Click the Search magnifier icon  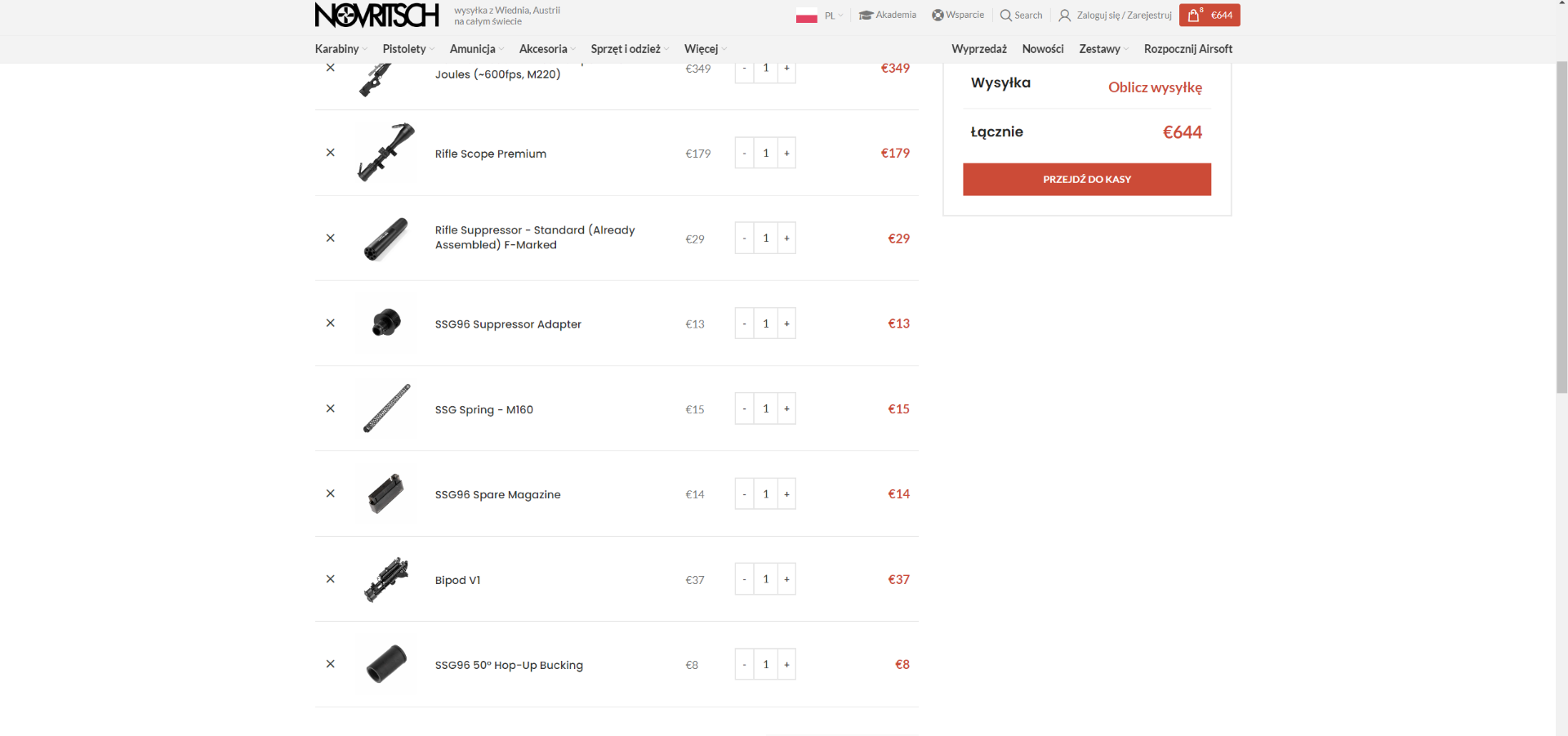coord(1005,16)
